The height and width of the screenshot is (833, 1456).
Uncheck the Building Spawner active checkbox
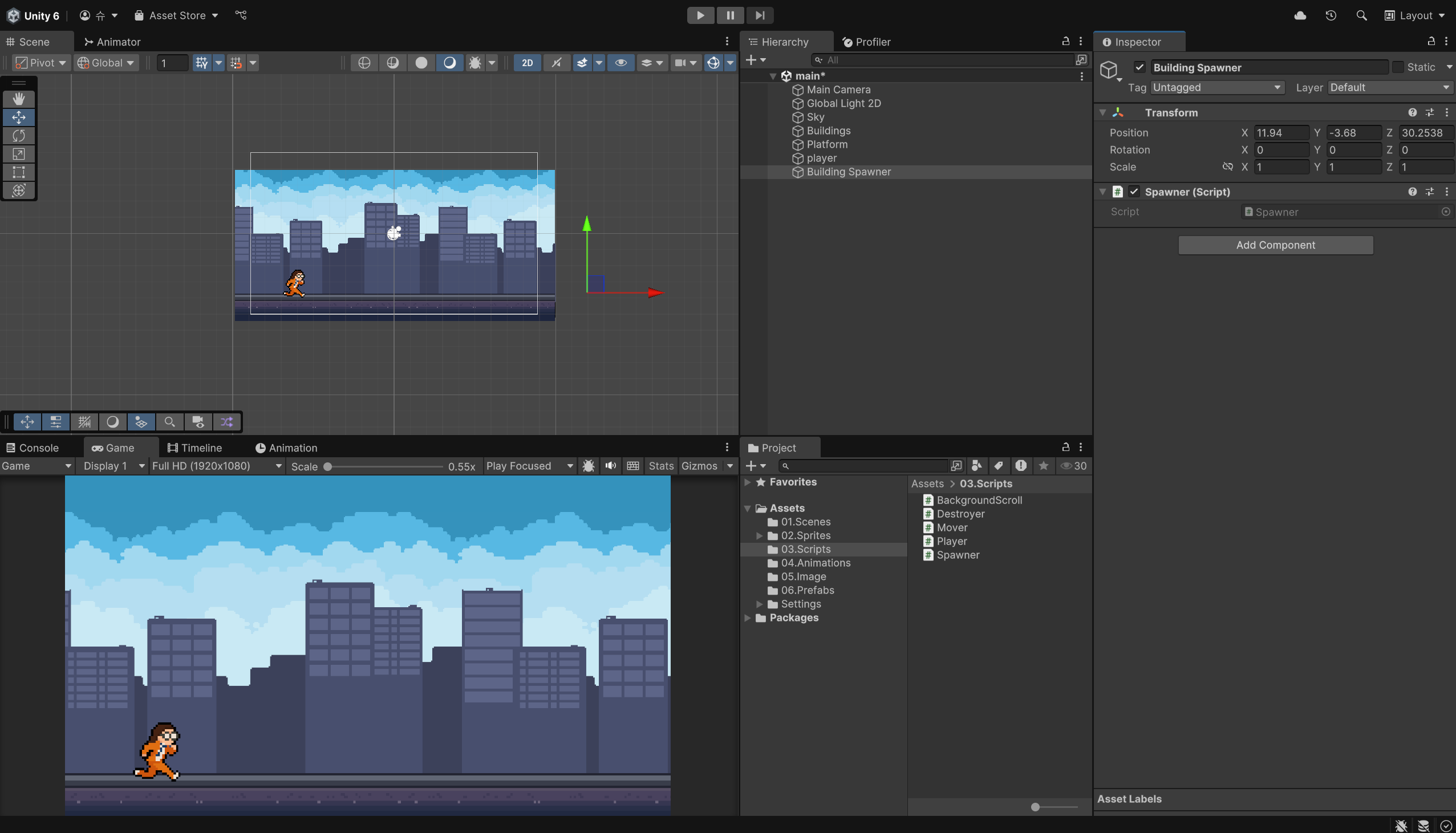click(1139, 67)
